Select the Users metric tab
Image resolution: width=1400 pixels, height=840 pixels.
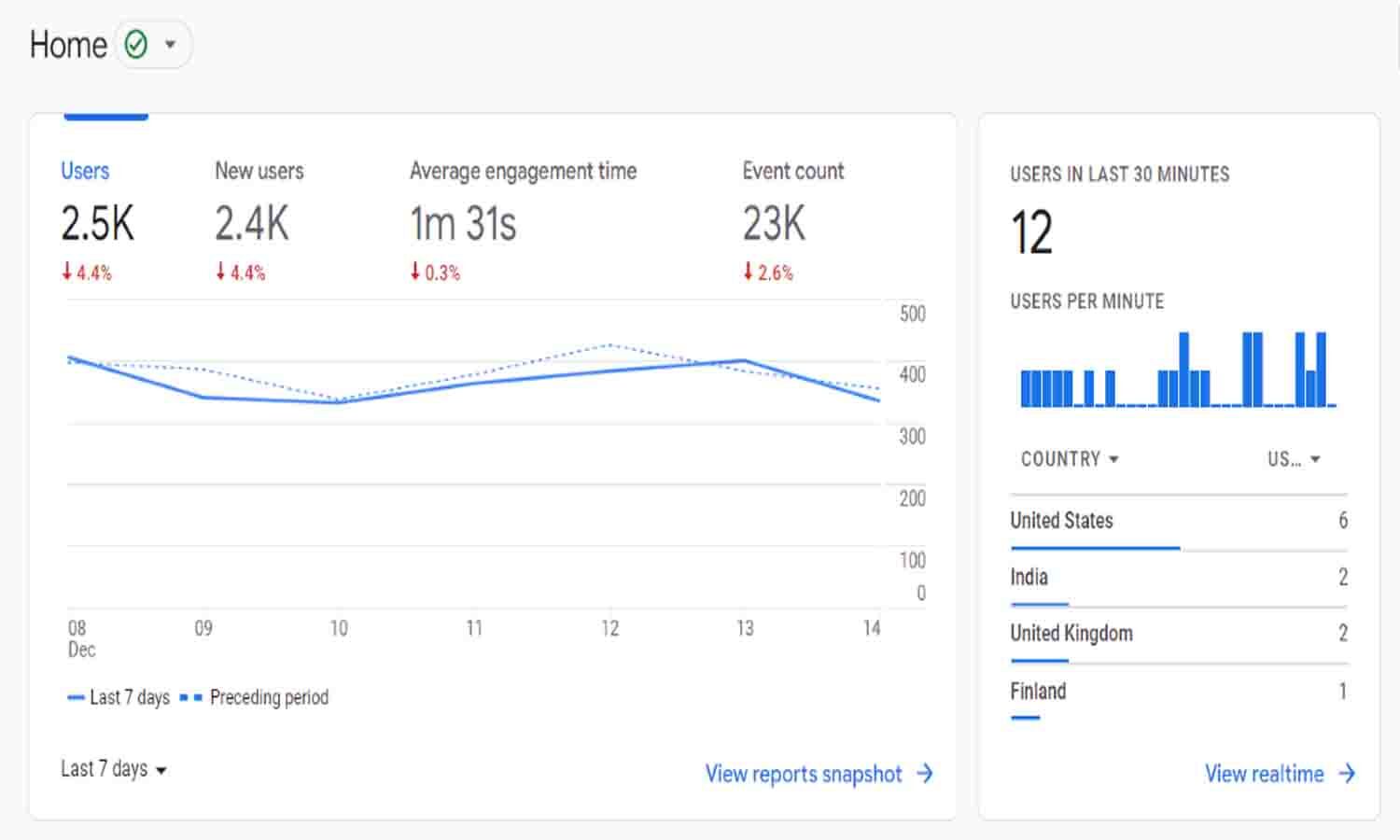[85, 171]
